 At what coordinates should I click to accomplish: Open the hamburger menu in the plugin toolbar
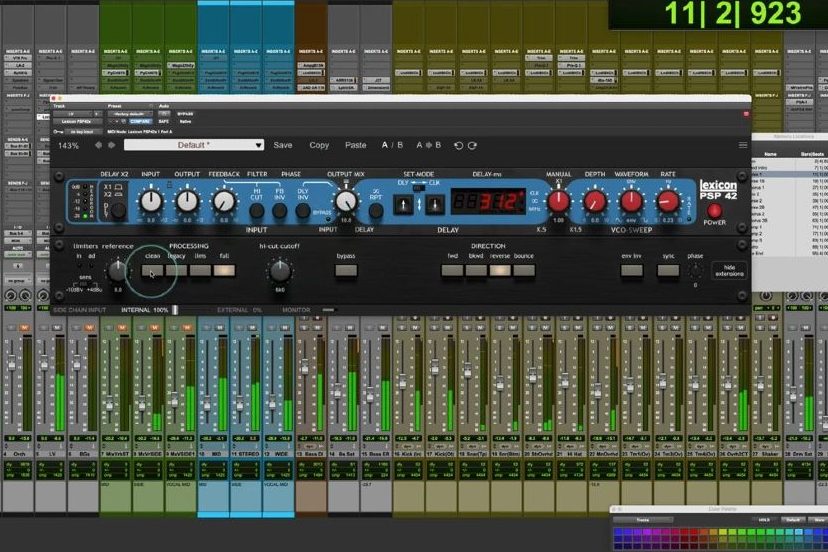(x=742, y=145)
